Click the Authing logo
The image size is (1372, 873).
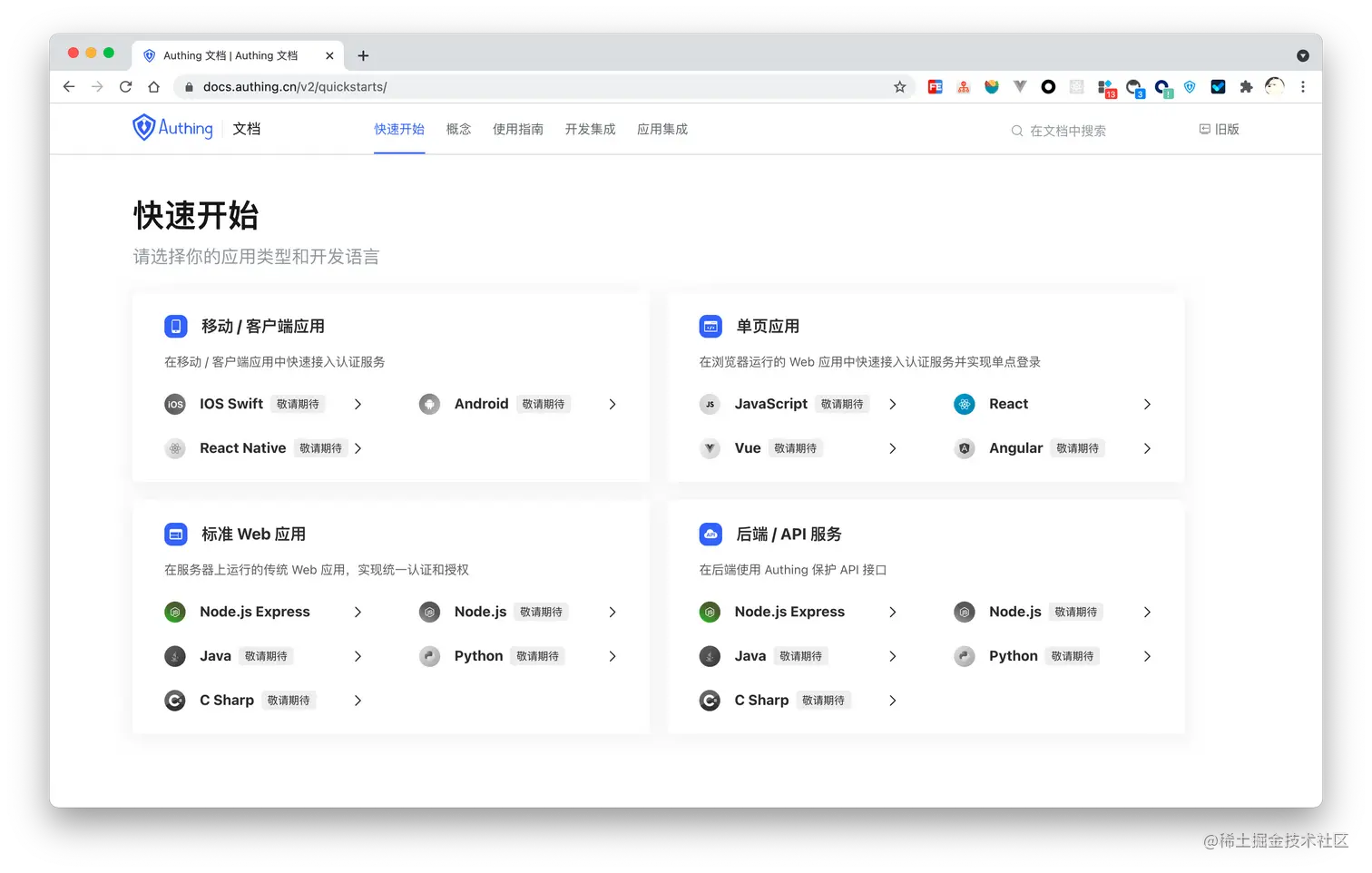[172, 128]
